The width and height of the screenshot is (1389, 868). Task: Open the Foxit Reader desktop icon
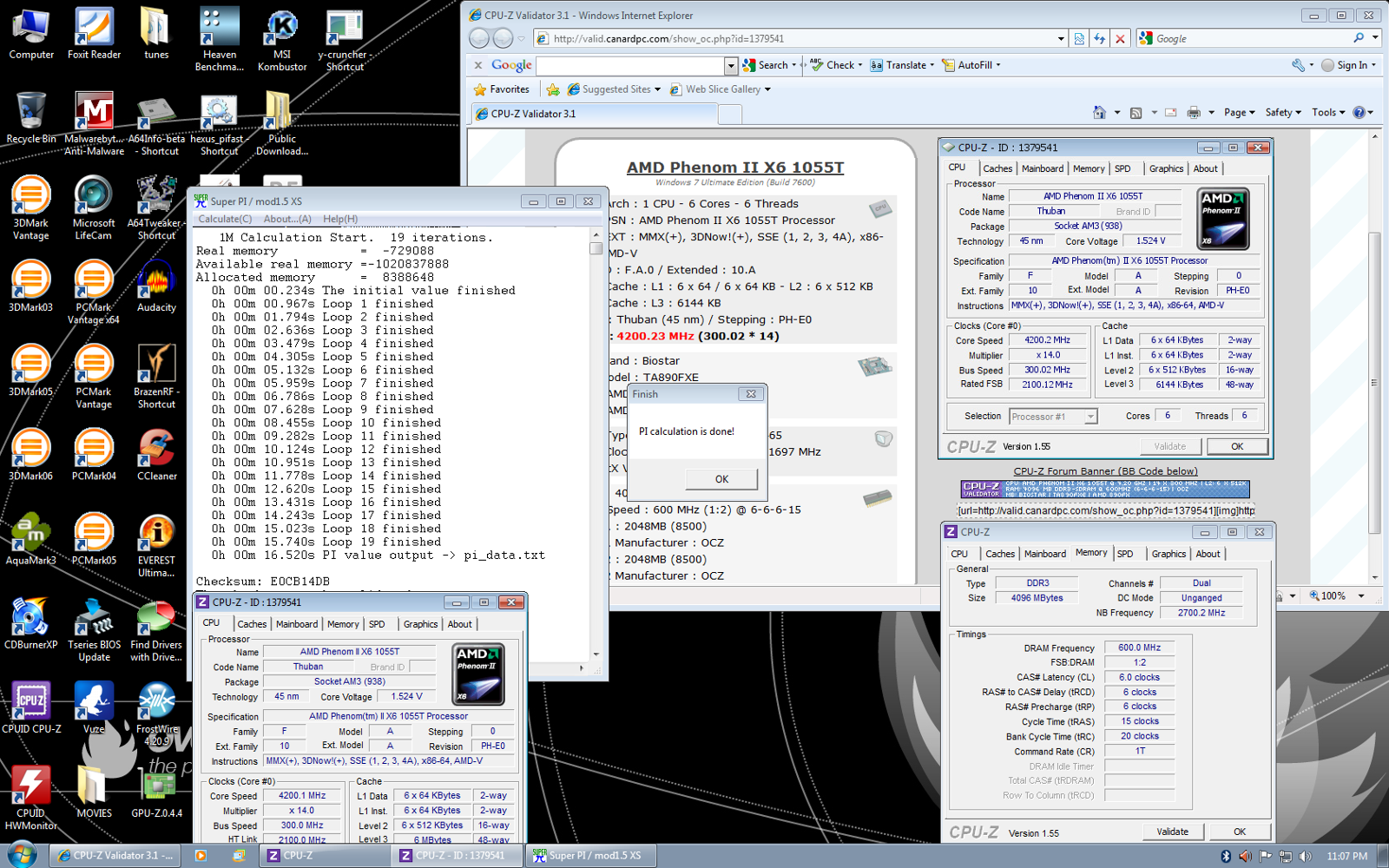point(94,35)
